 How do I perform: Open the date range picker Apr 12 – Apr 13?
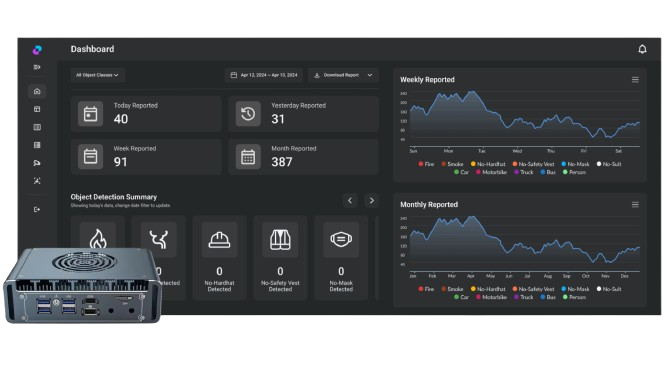click(x=264, y=75)
